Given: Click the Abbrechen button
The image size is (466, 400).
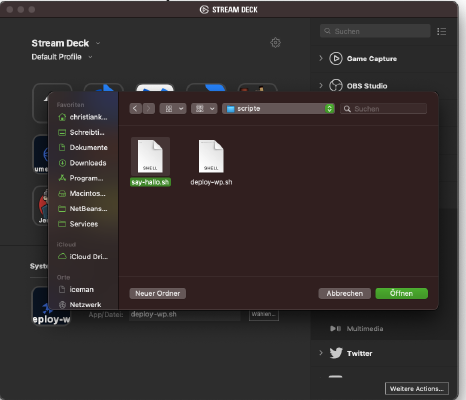Looking at the screenshot, I should click(x=344, y=293).
